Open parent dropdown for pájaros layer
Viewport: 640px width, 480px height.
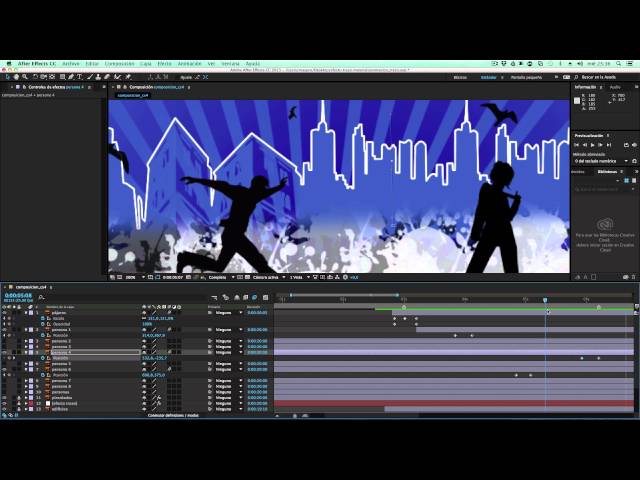tap(229, 313)
